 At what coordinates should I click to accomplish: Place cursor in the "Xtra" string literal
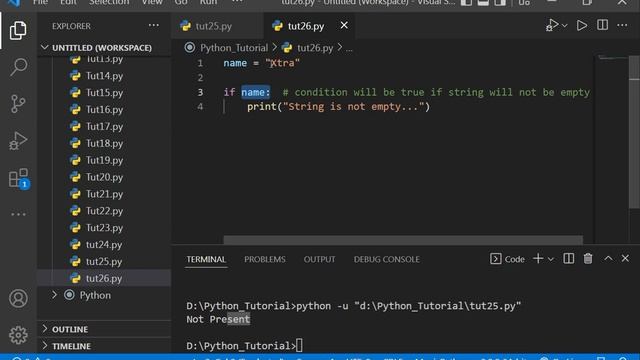click(282, 63)
